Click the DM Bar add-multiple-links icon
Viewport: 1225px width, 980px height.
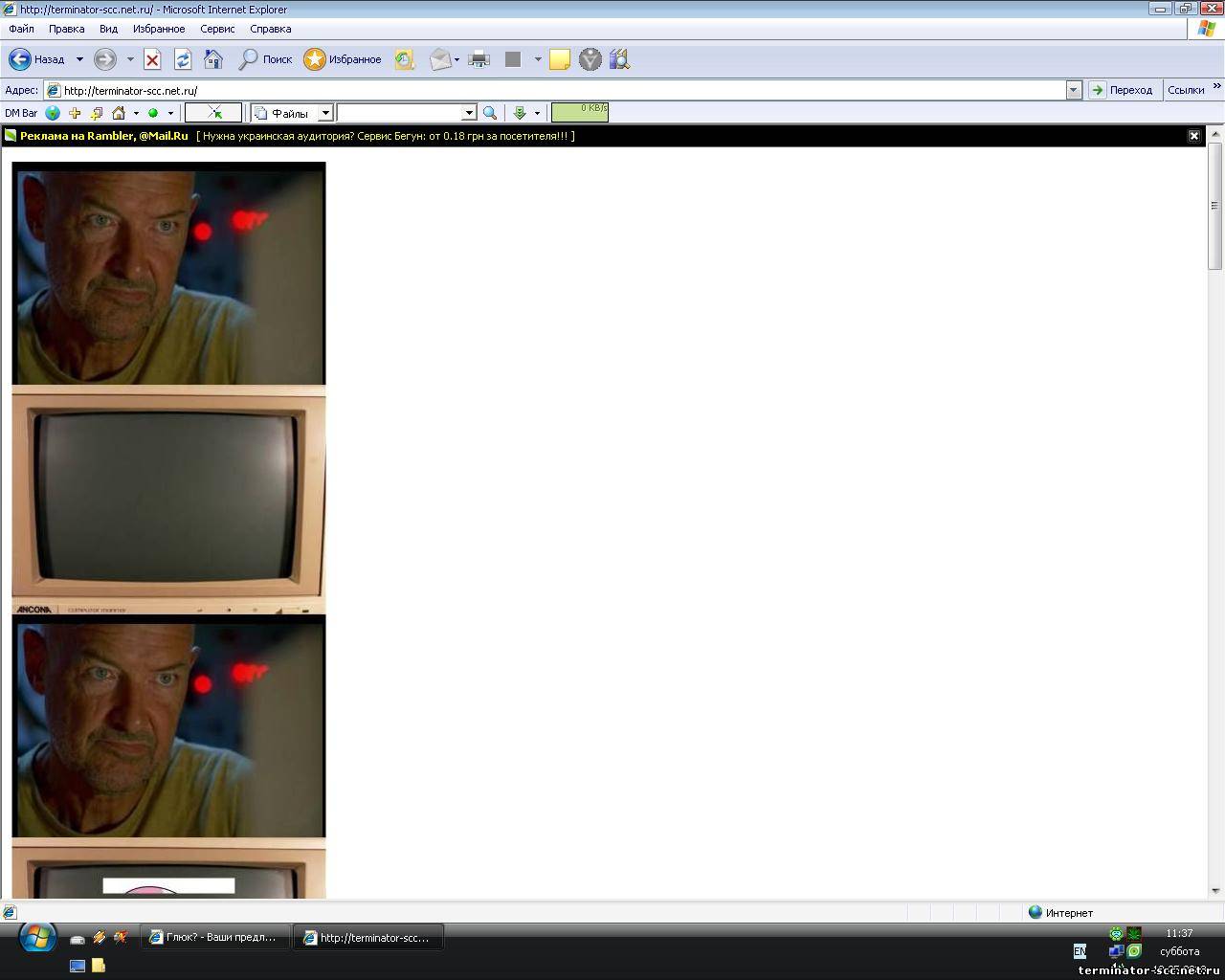[x=97, y=113]
